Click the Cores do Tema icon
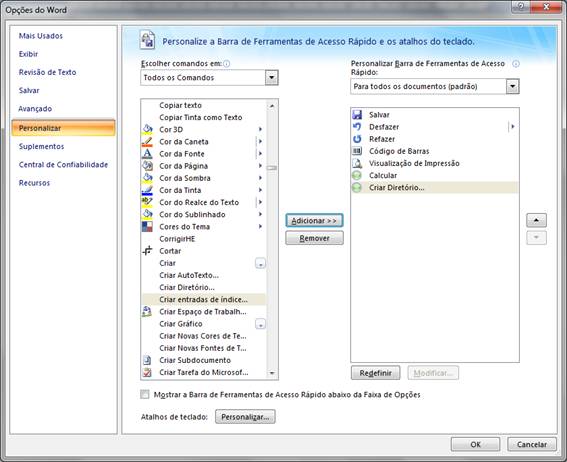Image resolution: width=567 pixels, height=462 pixels. [147, 226]
